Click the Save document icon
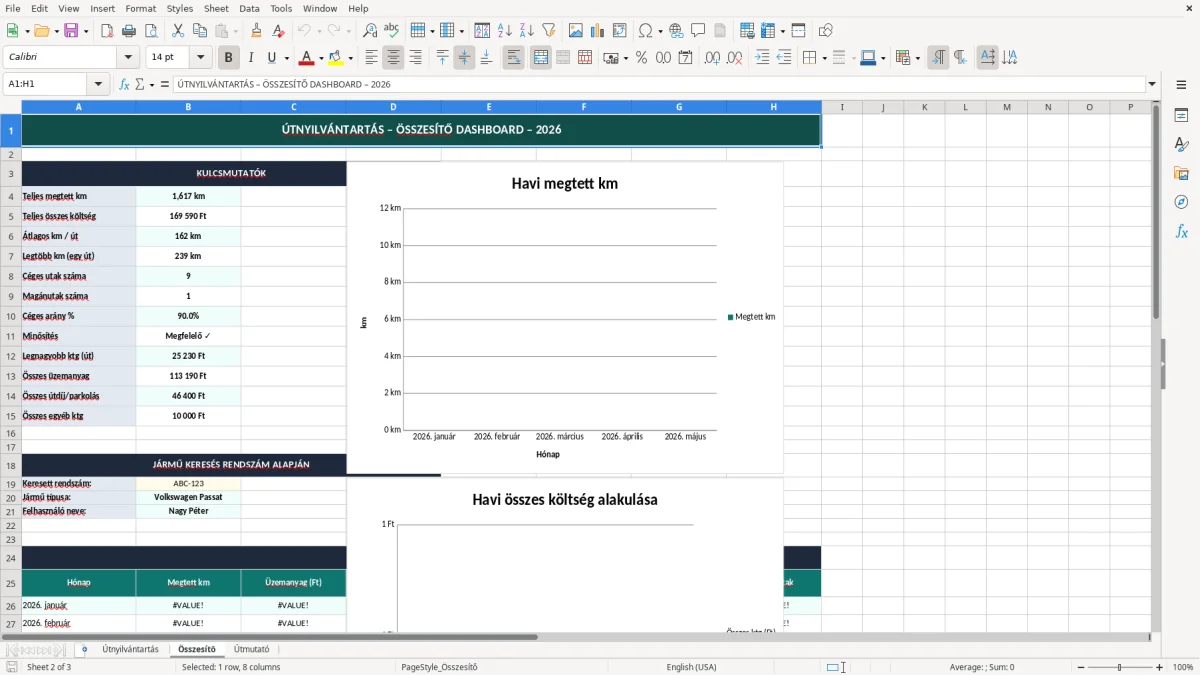 tap(71, 31)
